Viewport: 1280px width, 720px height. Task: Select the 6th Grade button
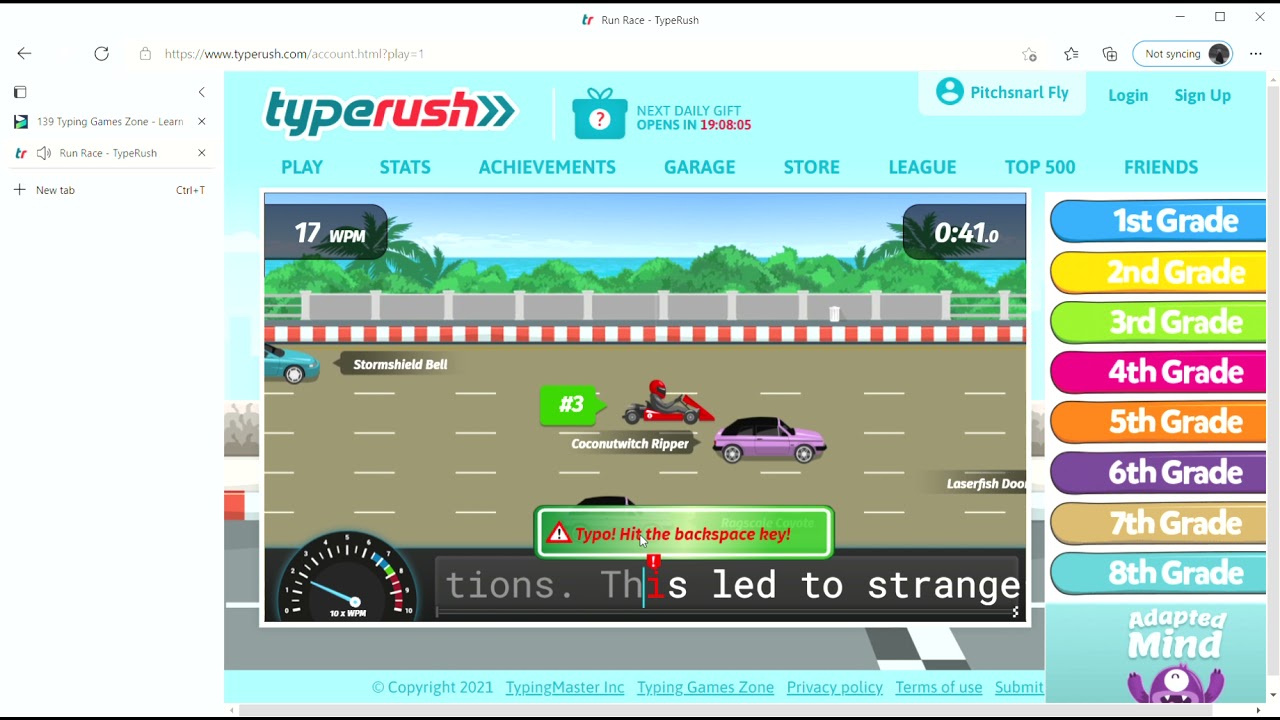tap(1158, 472)
